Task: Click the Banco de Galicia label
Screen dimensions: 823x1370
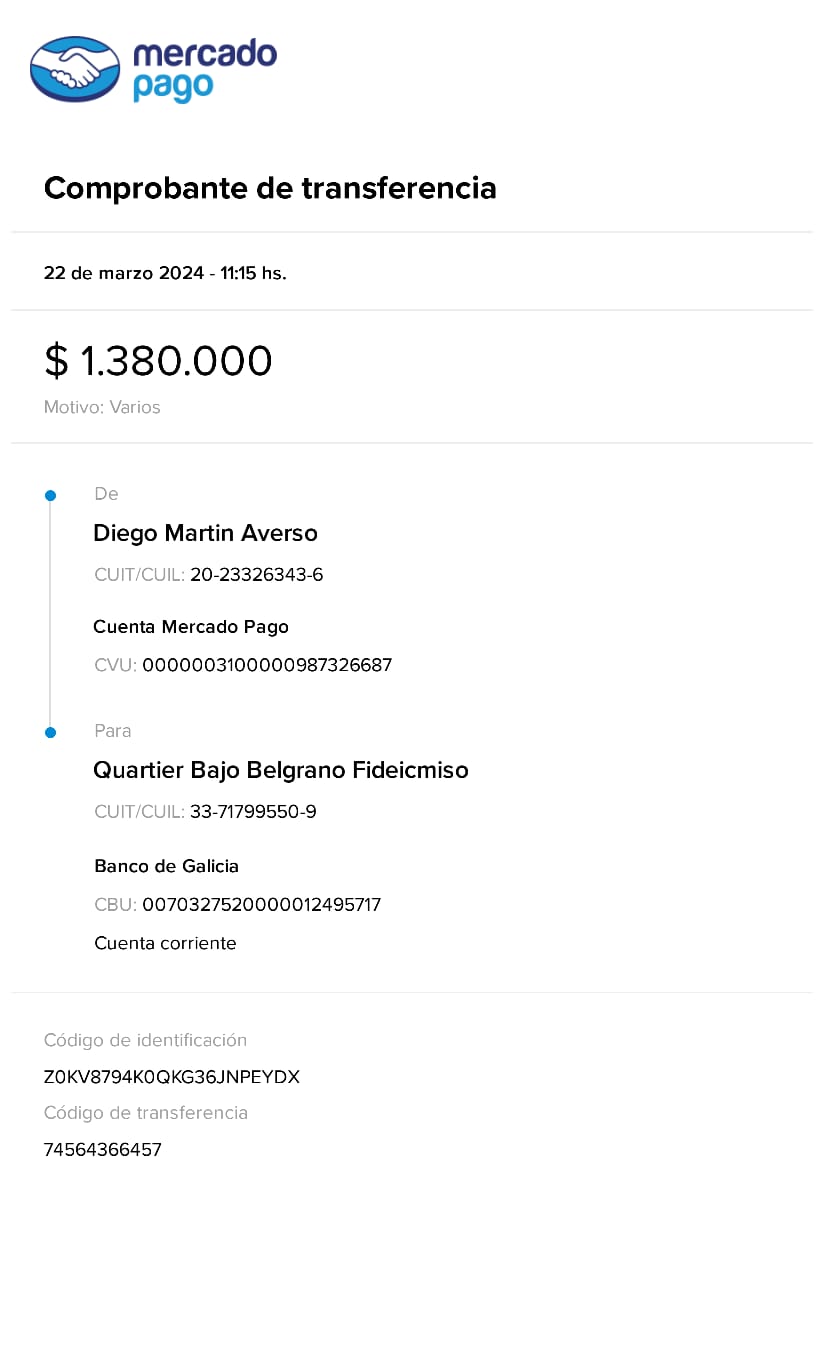Action: (167, 866)
